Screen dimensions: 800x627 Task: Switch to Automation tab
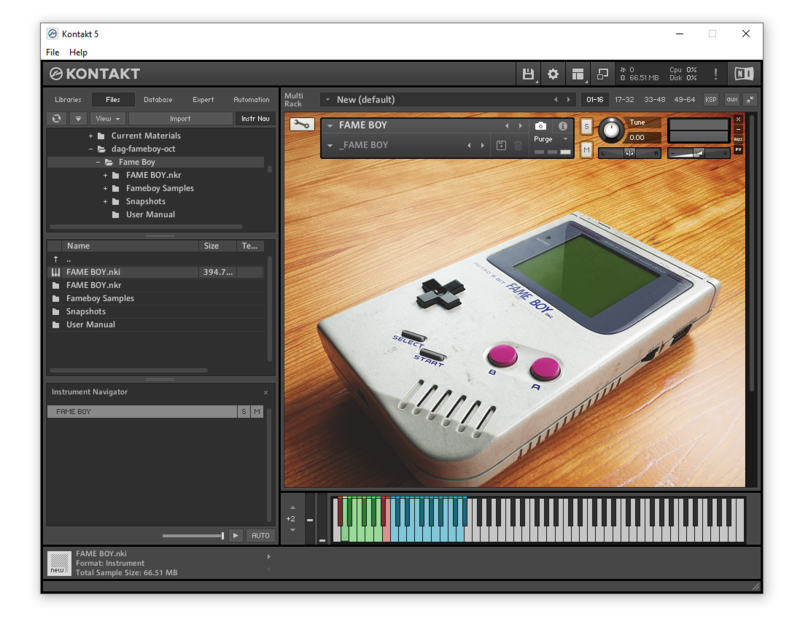point(251,100)
